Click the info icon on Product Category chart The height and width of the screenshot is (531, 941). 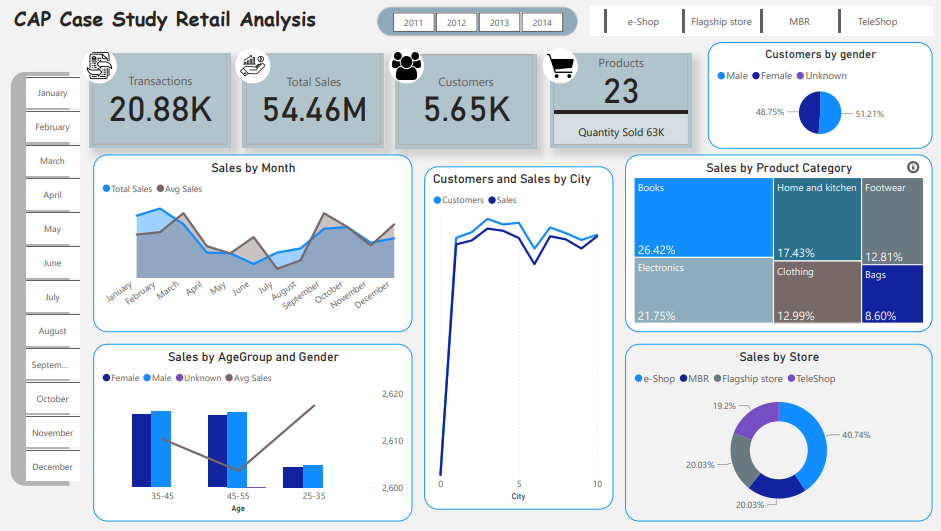[912, 168]
